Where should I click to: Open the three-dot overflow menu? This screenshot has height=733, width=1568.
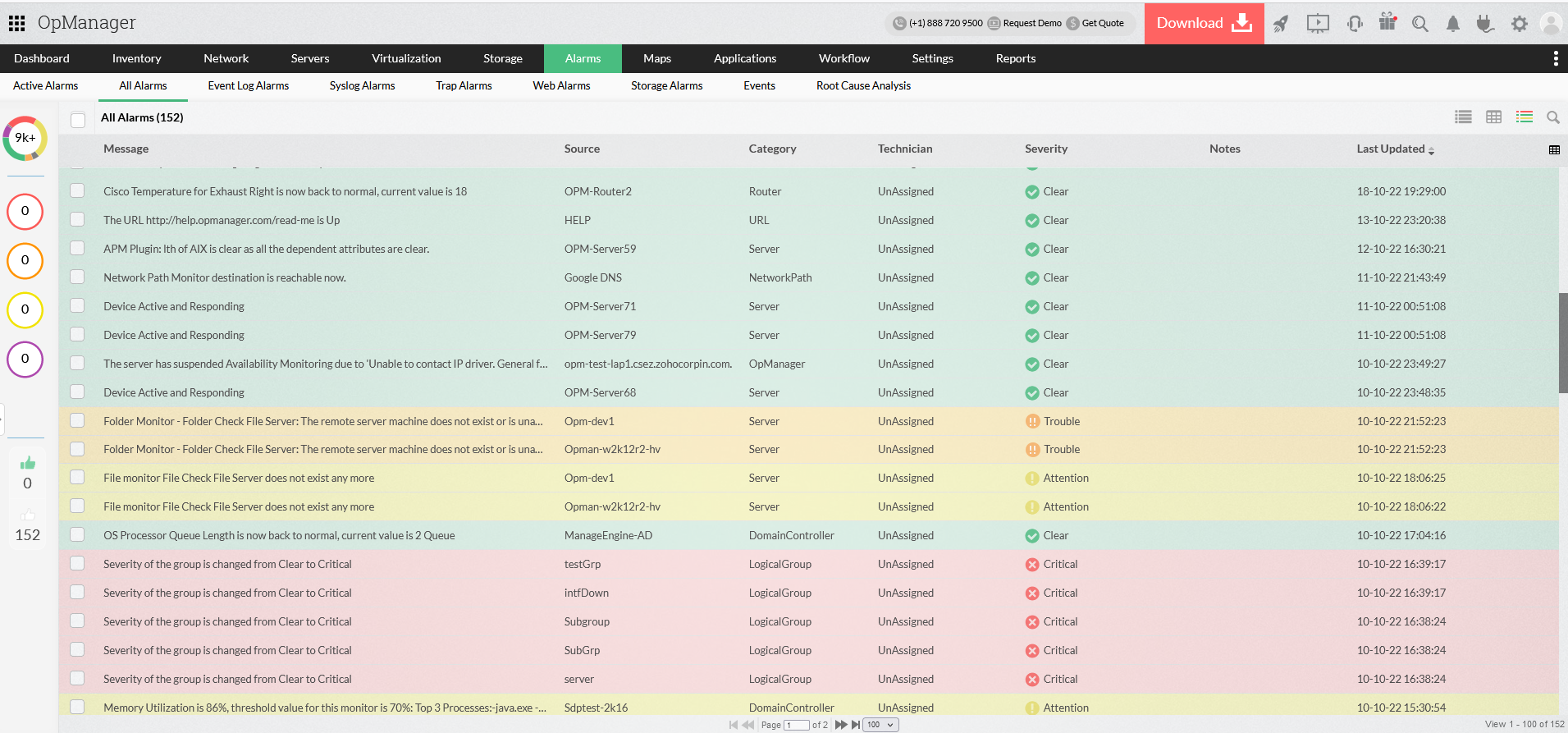[x=1555, y=58]
